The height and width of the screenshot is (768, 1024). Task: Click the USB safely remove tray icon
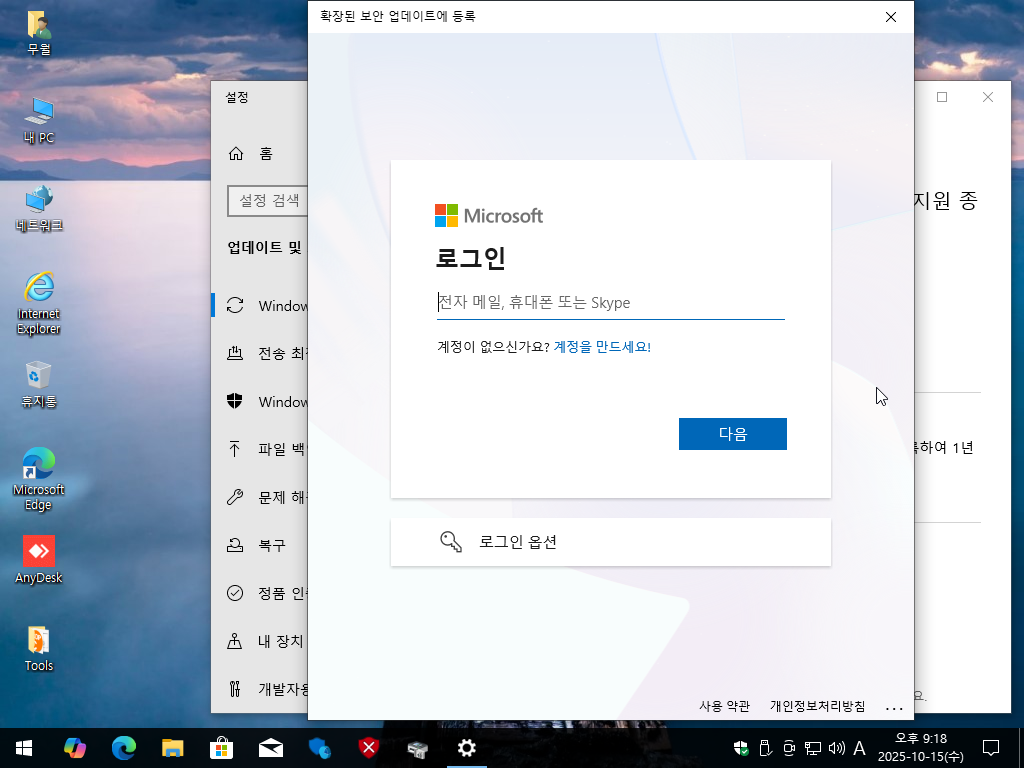pos(765,748)
